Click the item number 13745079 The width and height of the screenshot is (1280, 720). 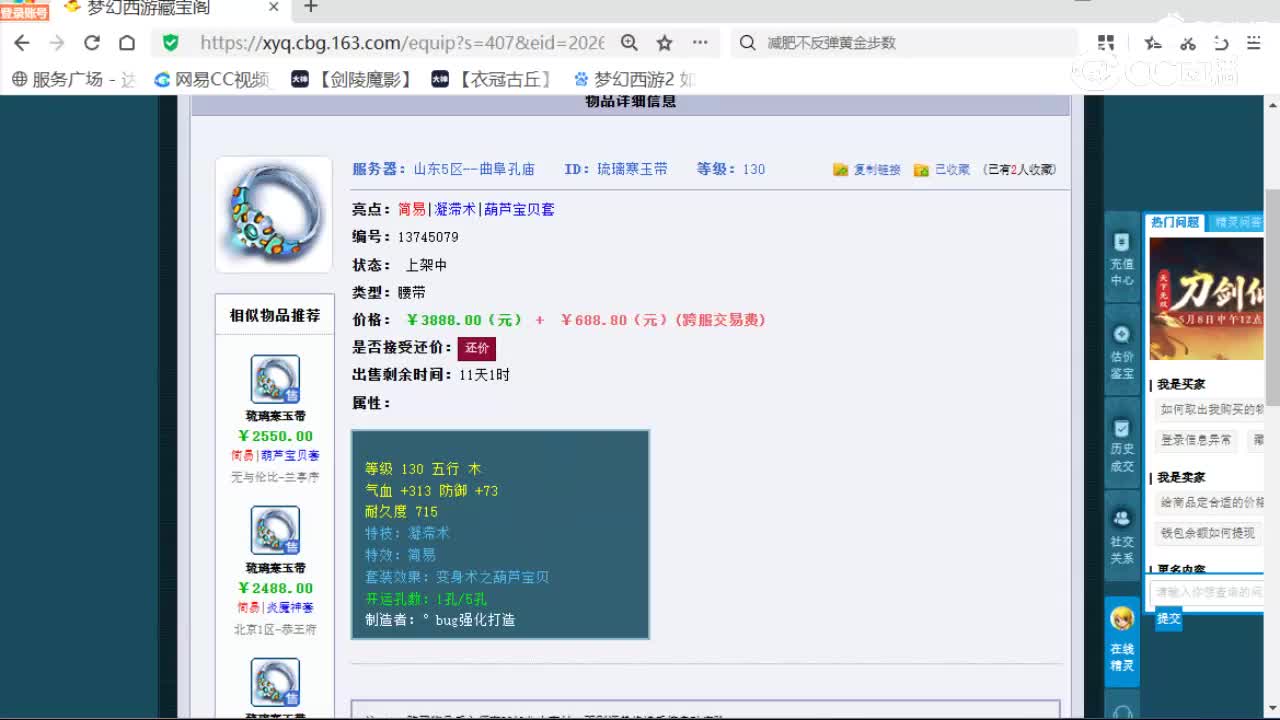tap(428, 237)
